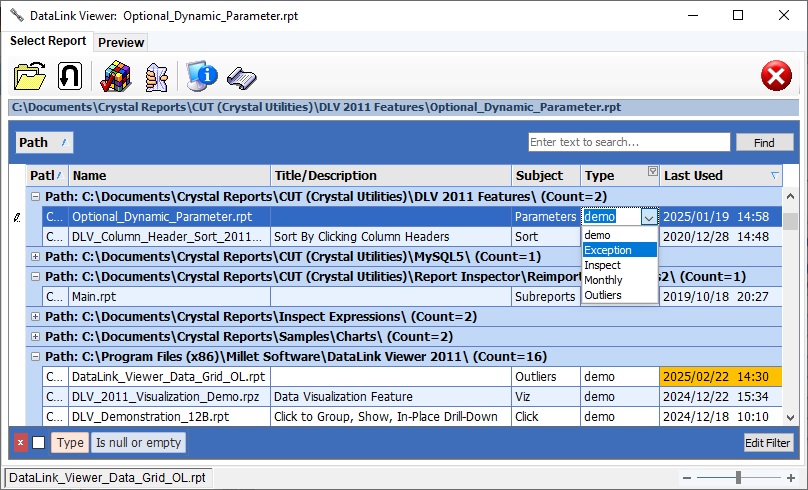The height and width of the screenshot is (490, 808).
Task: Sort by the Subject column header
Action: (x=546, y=176)
